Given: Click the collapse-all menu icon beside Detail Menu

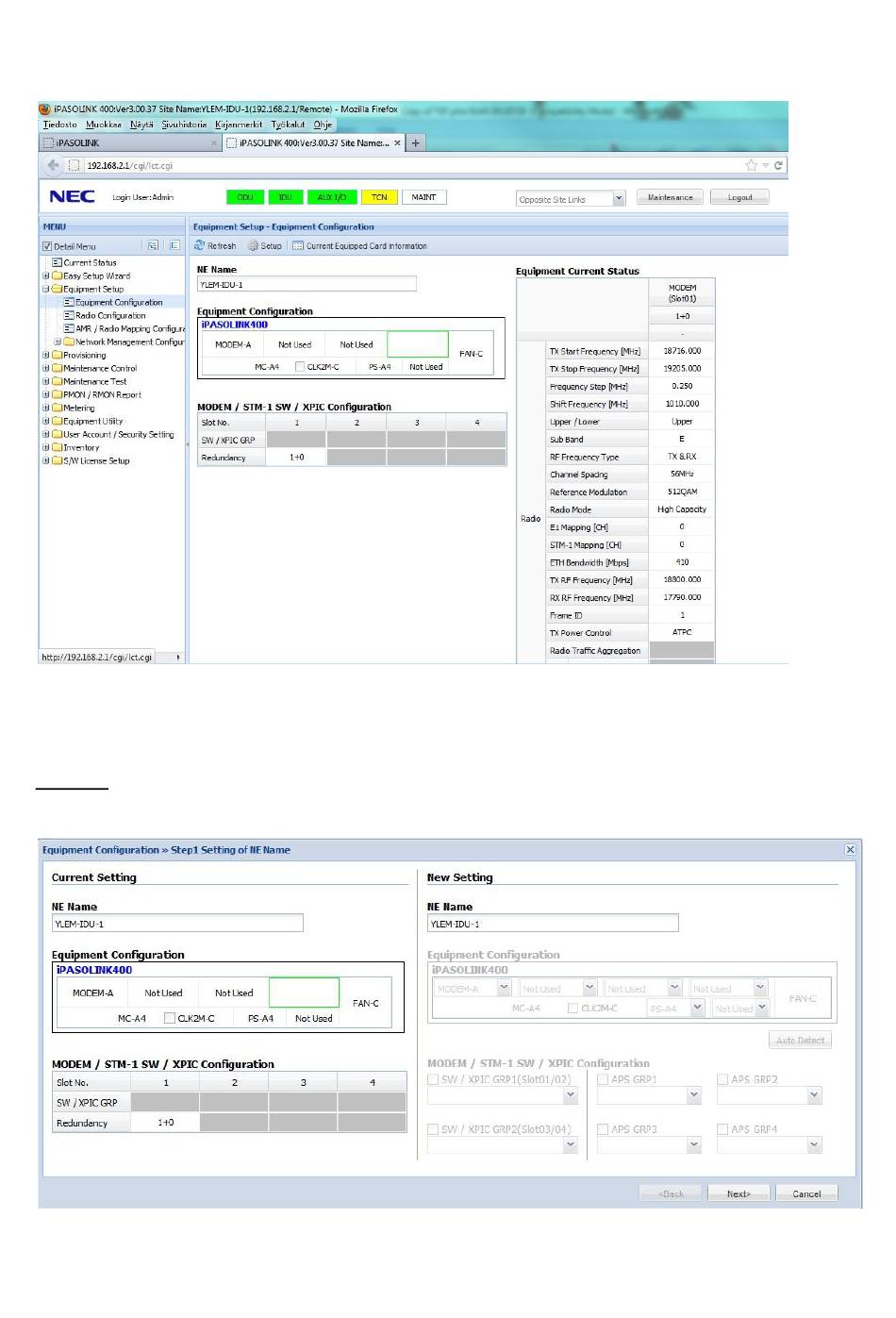Looking at the screenshot, I should tap(174, 245).
